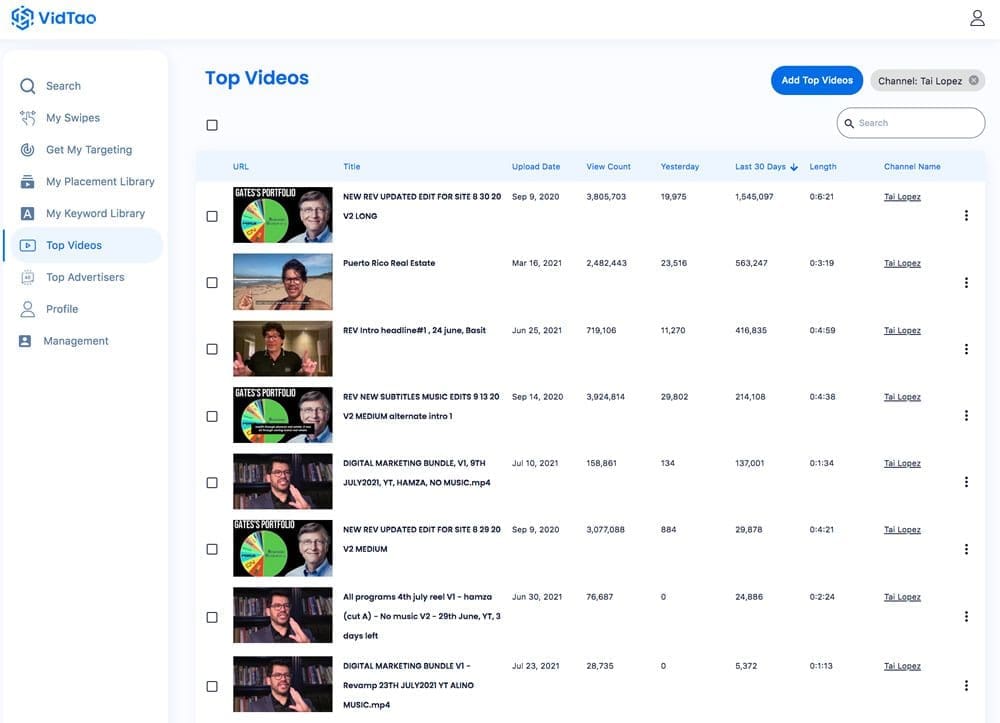1000x723 pixels.
Task: Click the Puerto Rico Real Estate title
Action: [x=389, y=263]
